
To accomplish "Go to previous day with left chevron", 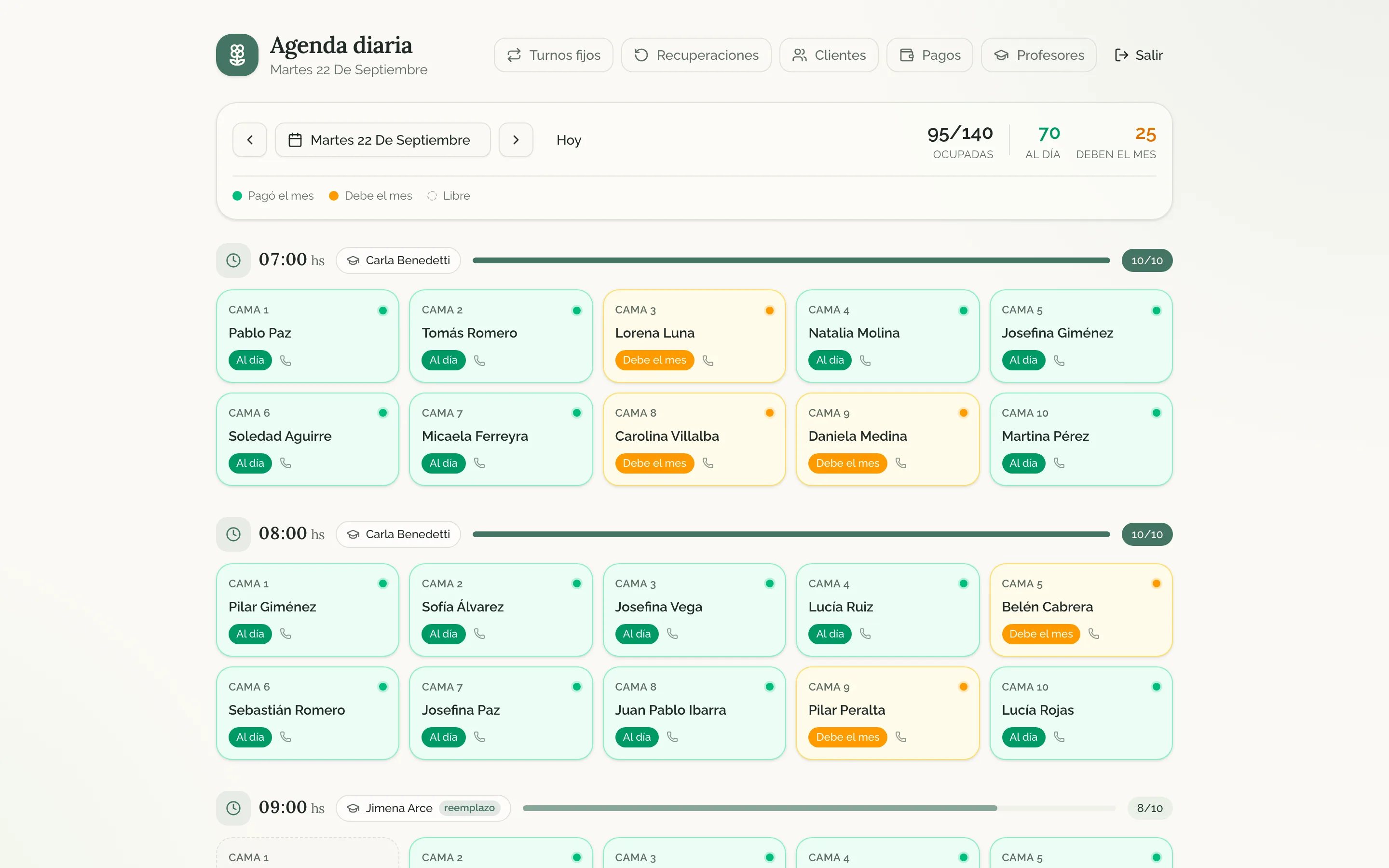I will [250, 139].
